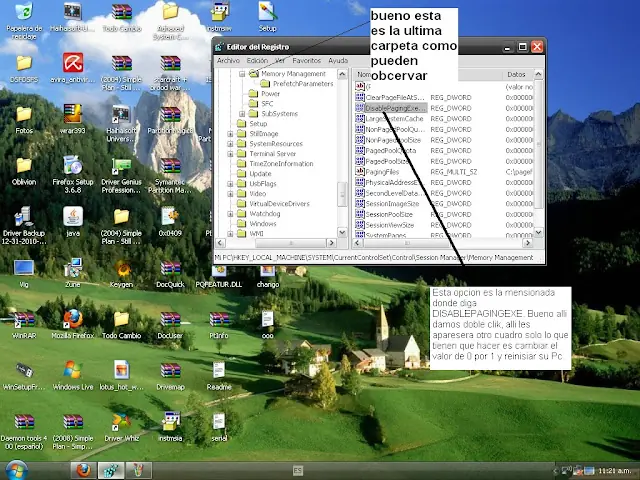Expand the WMI tree node

230,234
